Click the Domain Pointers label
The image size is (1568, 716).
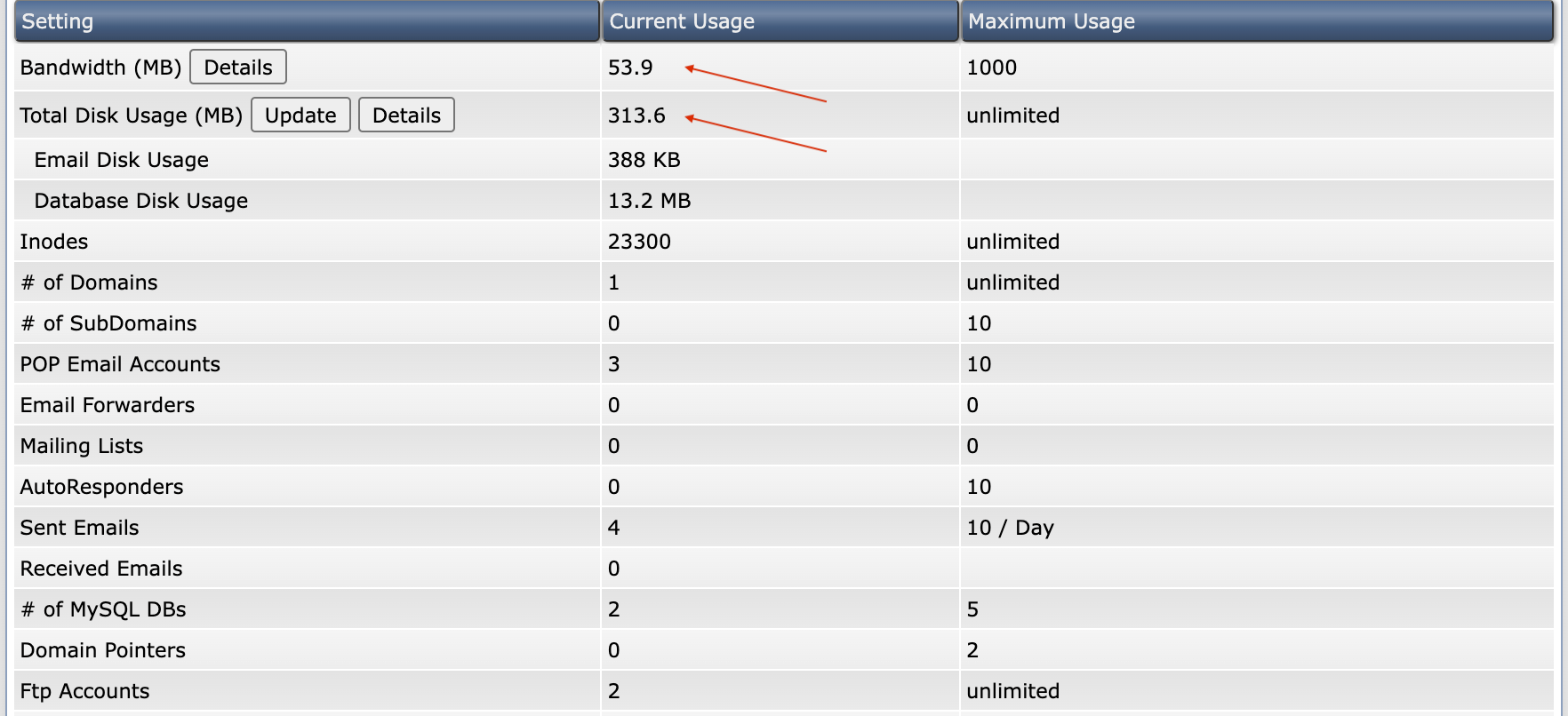click(103, 650)
